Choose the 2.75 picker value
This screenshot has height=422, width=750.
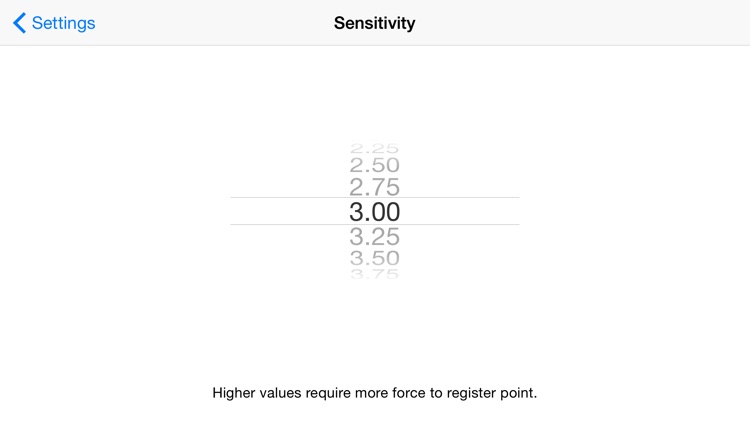tap(374, 187)
